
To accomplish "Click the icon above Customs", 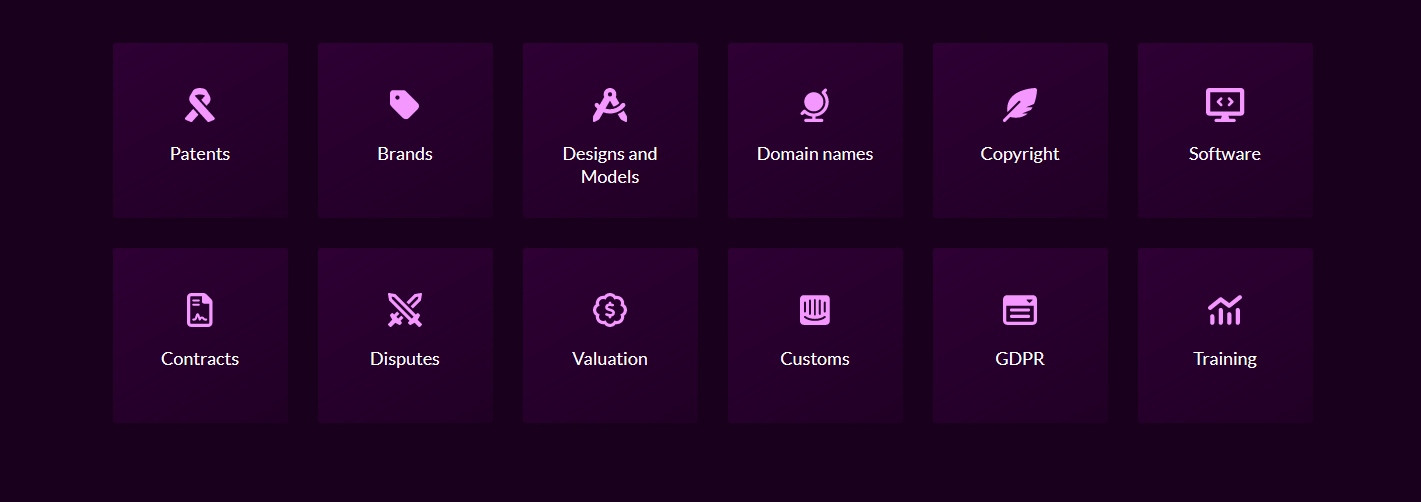I will [x=815, y=310].
